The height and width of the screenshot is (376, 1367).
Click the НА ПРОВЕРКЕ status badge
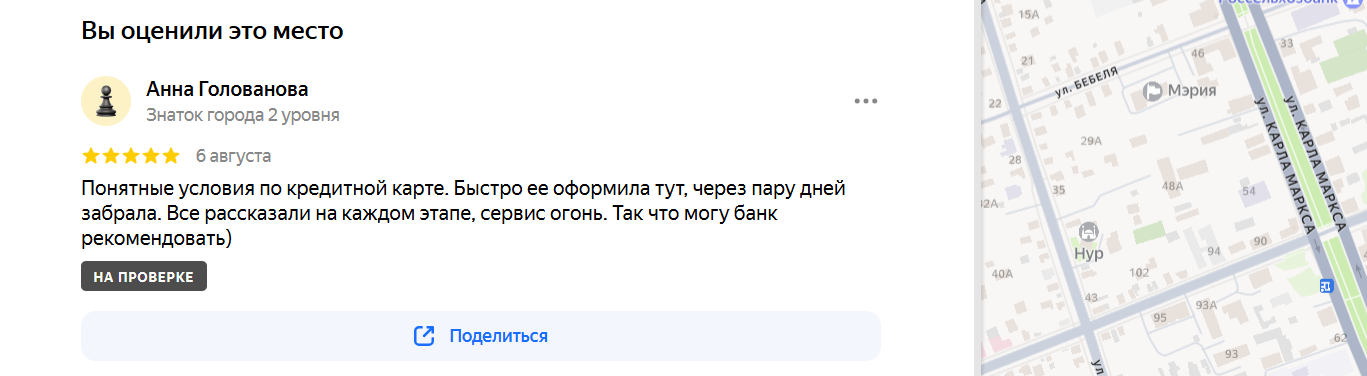click(x=144, y=276)
